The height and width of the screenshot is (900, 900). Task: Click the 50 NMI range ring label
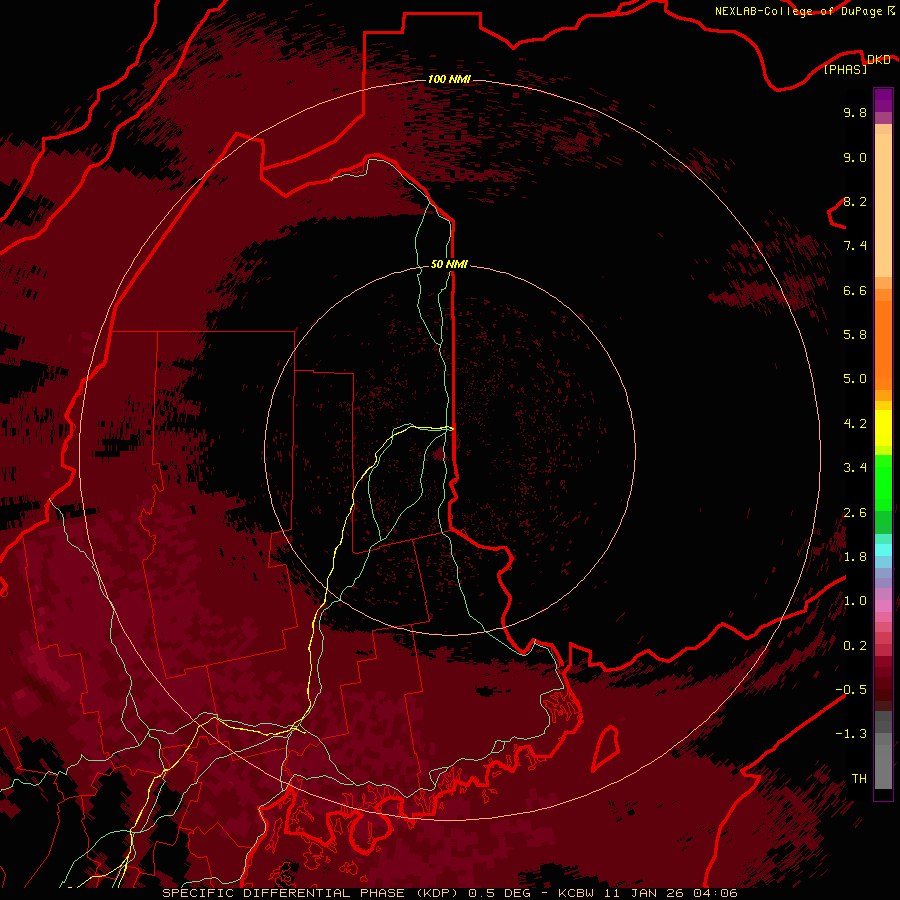click(x=449, y=265)
